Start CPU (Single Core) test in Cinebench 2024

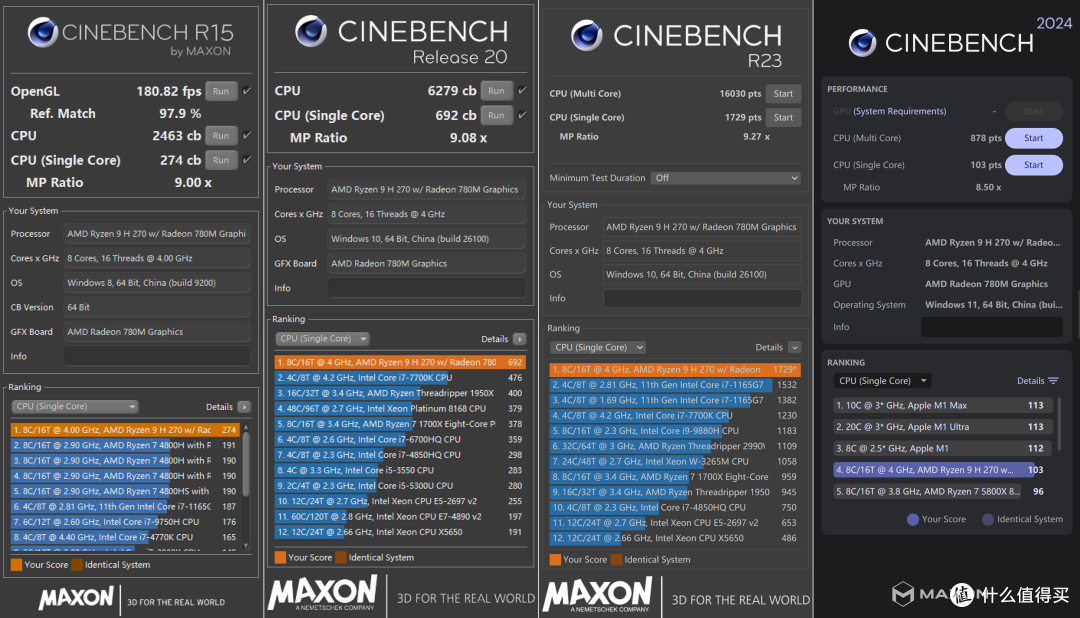pos(1034,165)
